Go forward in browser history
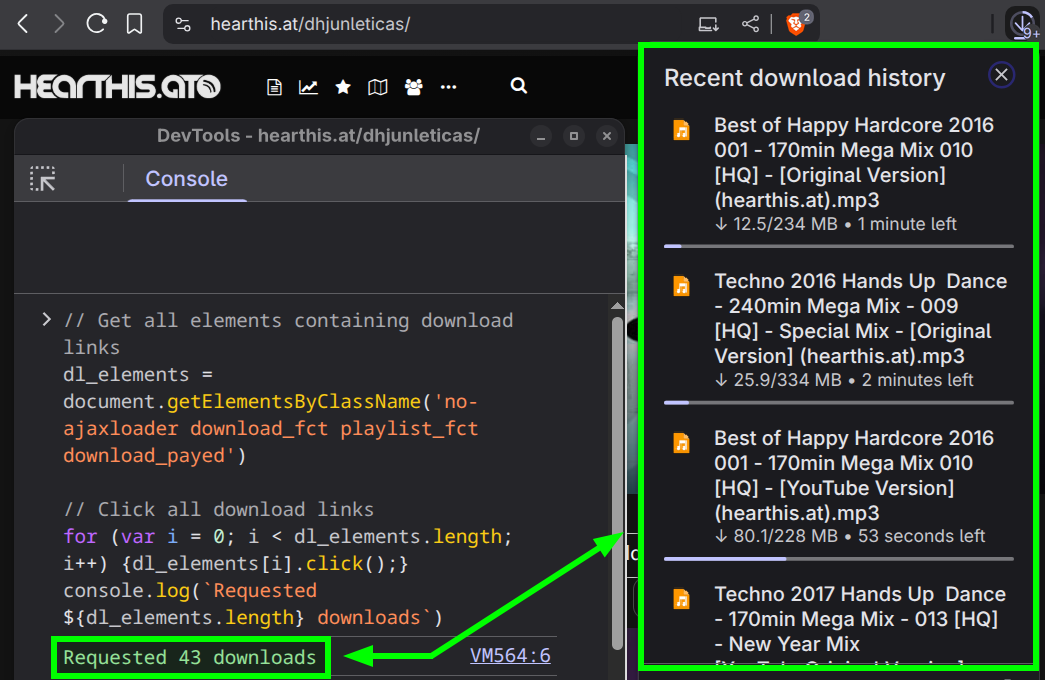 point(59,24)
